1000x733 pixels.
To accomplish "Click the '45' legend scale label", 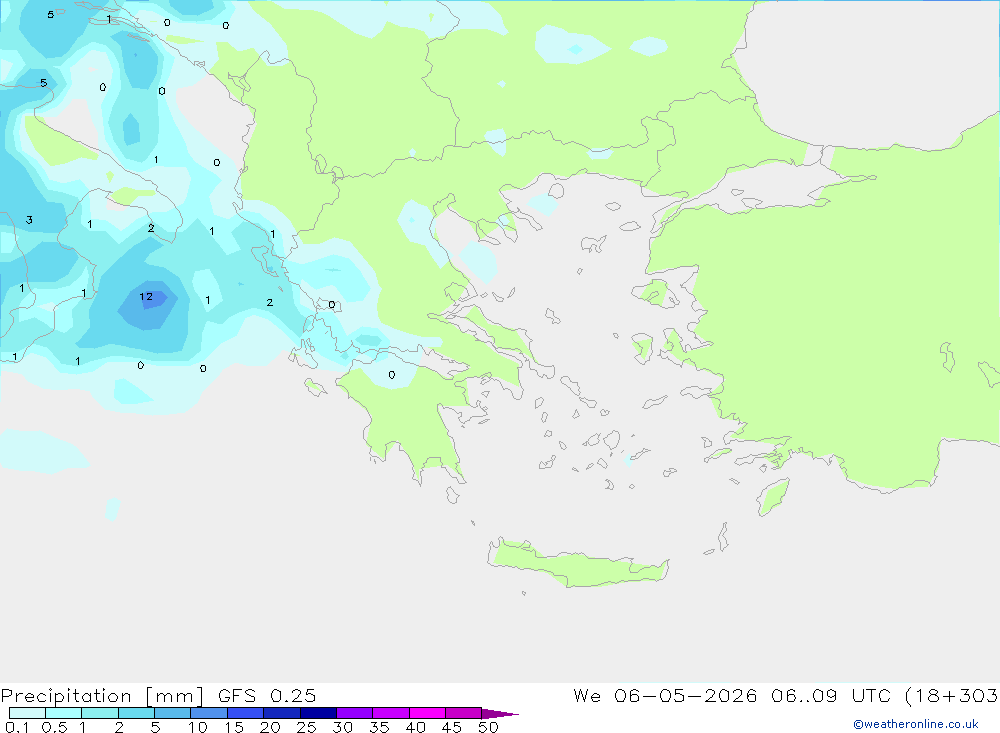I will click(452, 727).
